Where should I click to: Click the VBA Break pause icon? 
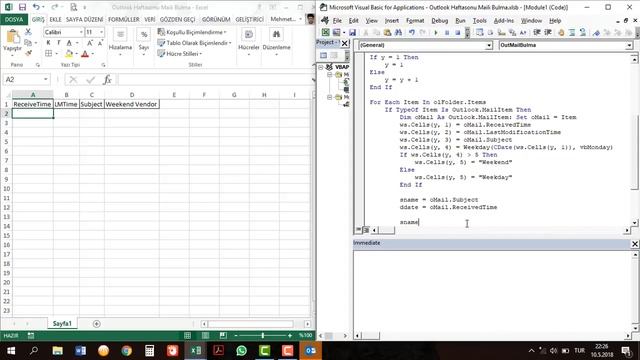point(447,32)
